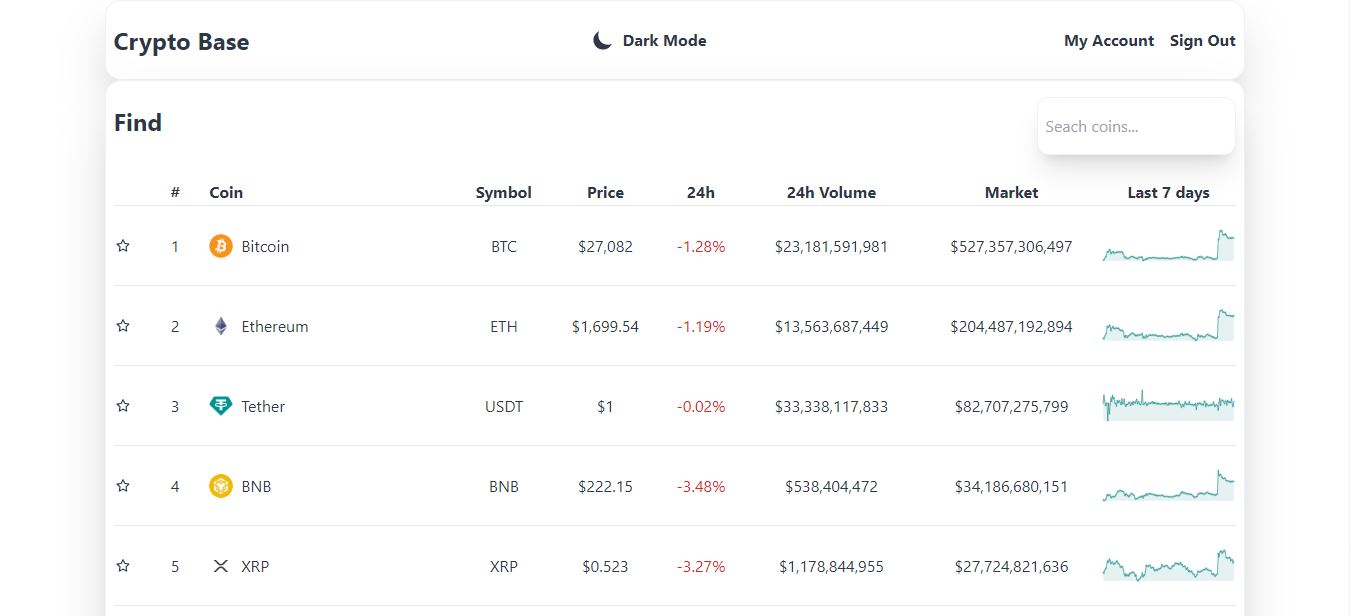Click BNB price $222.15

coord(605,486)
